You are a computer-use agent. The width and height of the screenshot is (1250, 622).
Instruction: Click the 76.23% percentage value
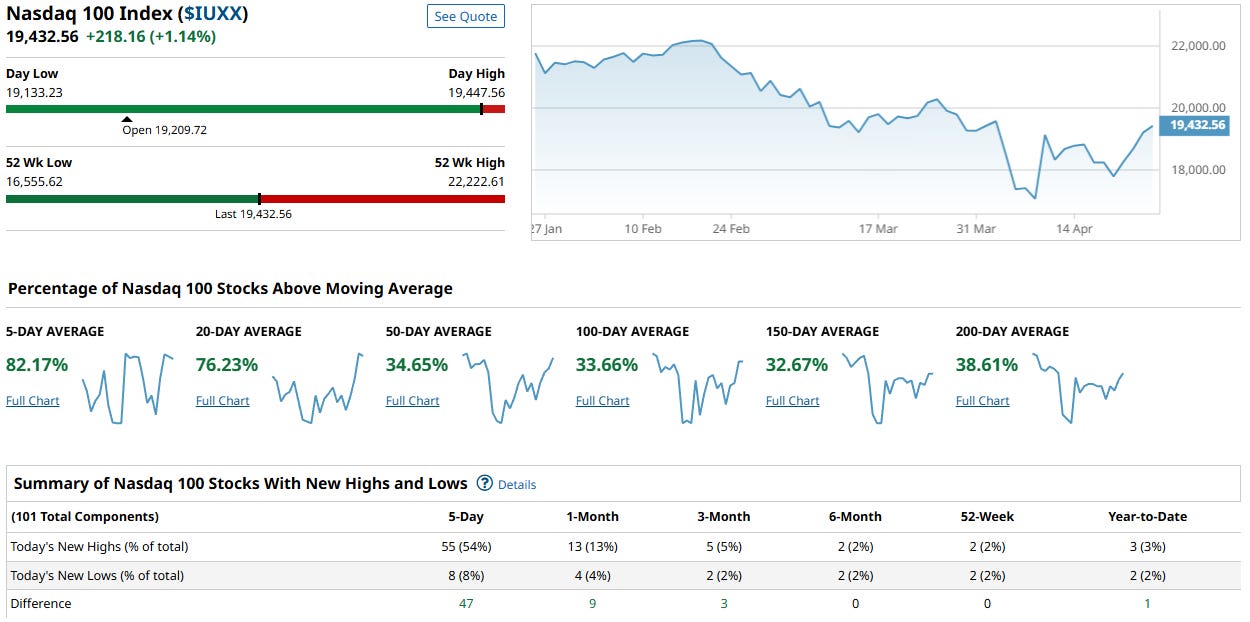click(227, 365)
